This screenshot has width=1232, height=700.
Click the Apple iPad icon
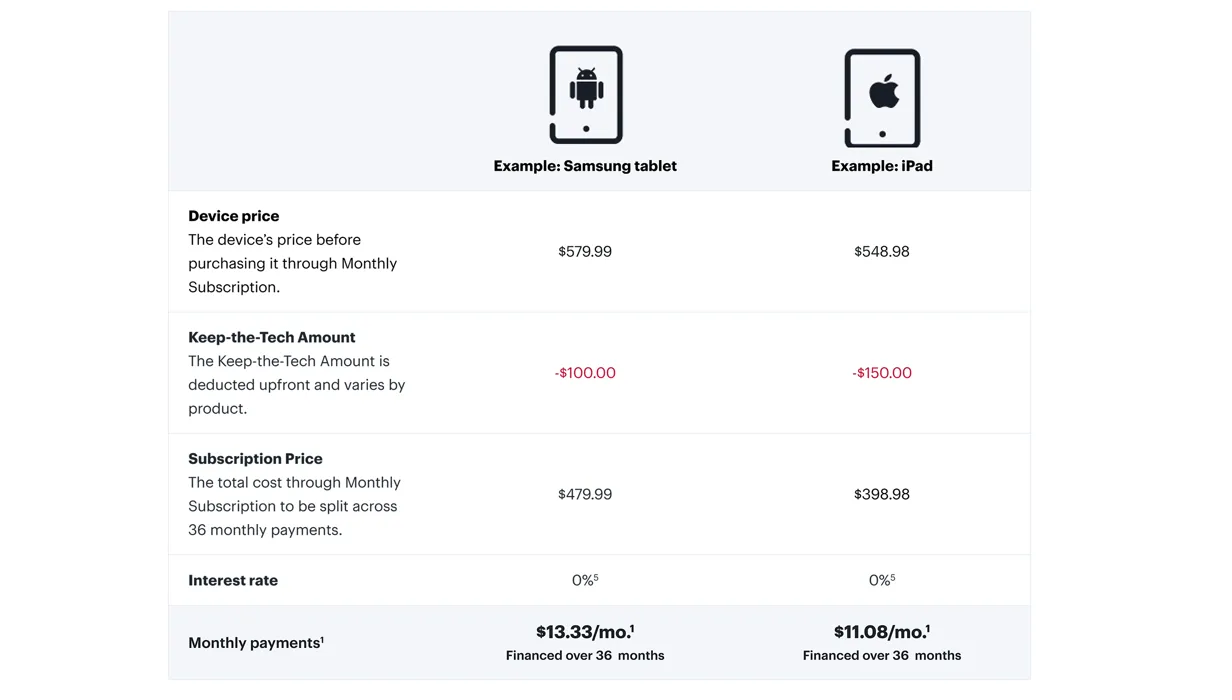(x=882, y=98)
